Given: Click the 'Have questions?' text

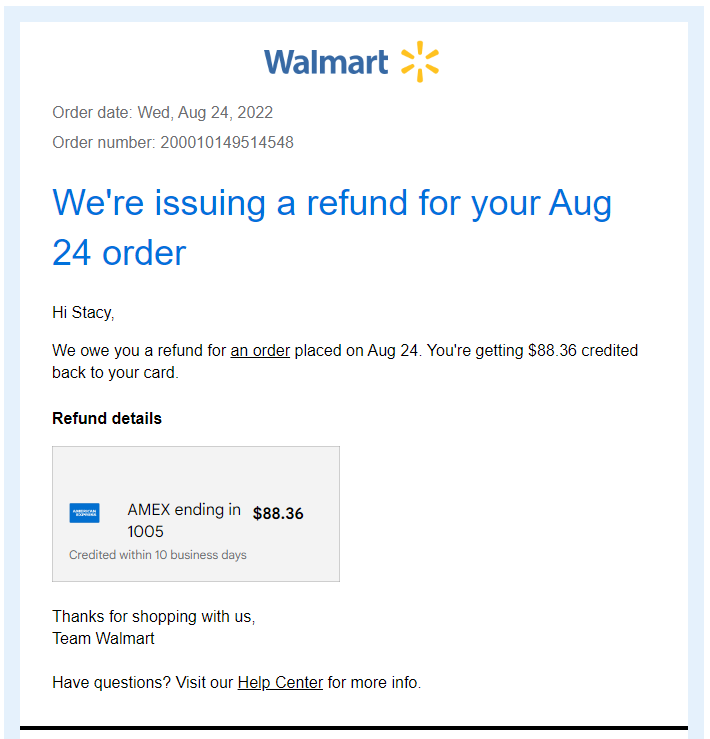Looking at the screenshot, I should (x=111, y=682).
